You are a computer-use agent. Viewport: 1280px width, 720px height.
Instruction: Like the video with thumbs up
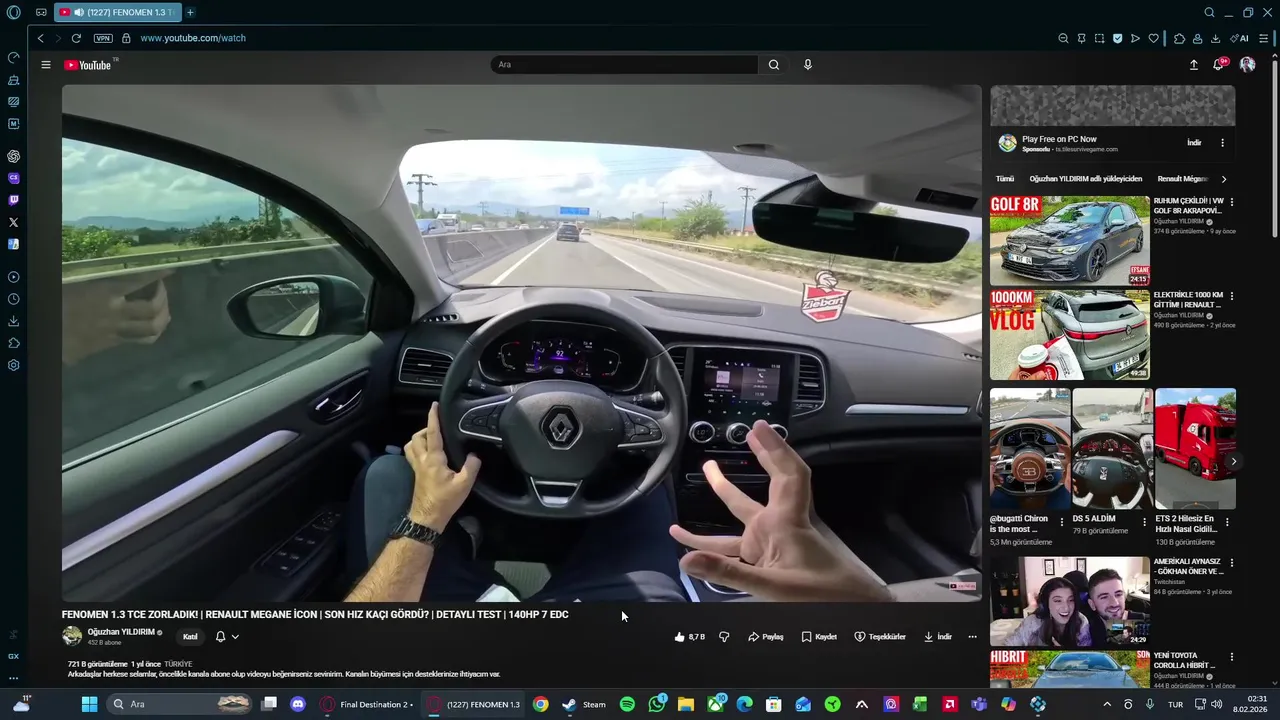690,637
